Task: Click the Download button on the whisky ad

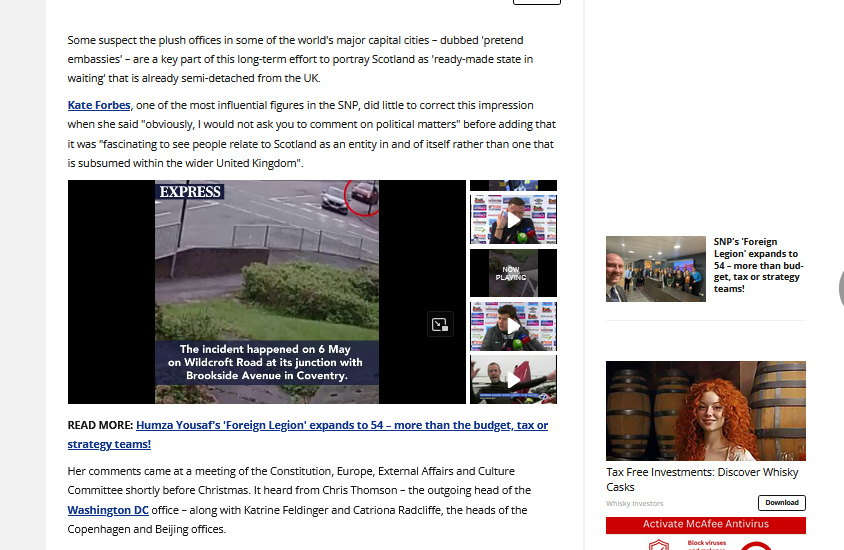Action: tap(782, 503)
